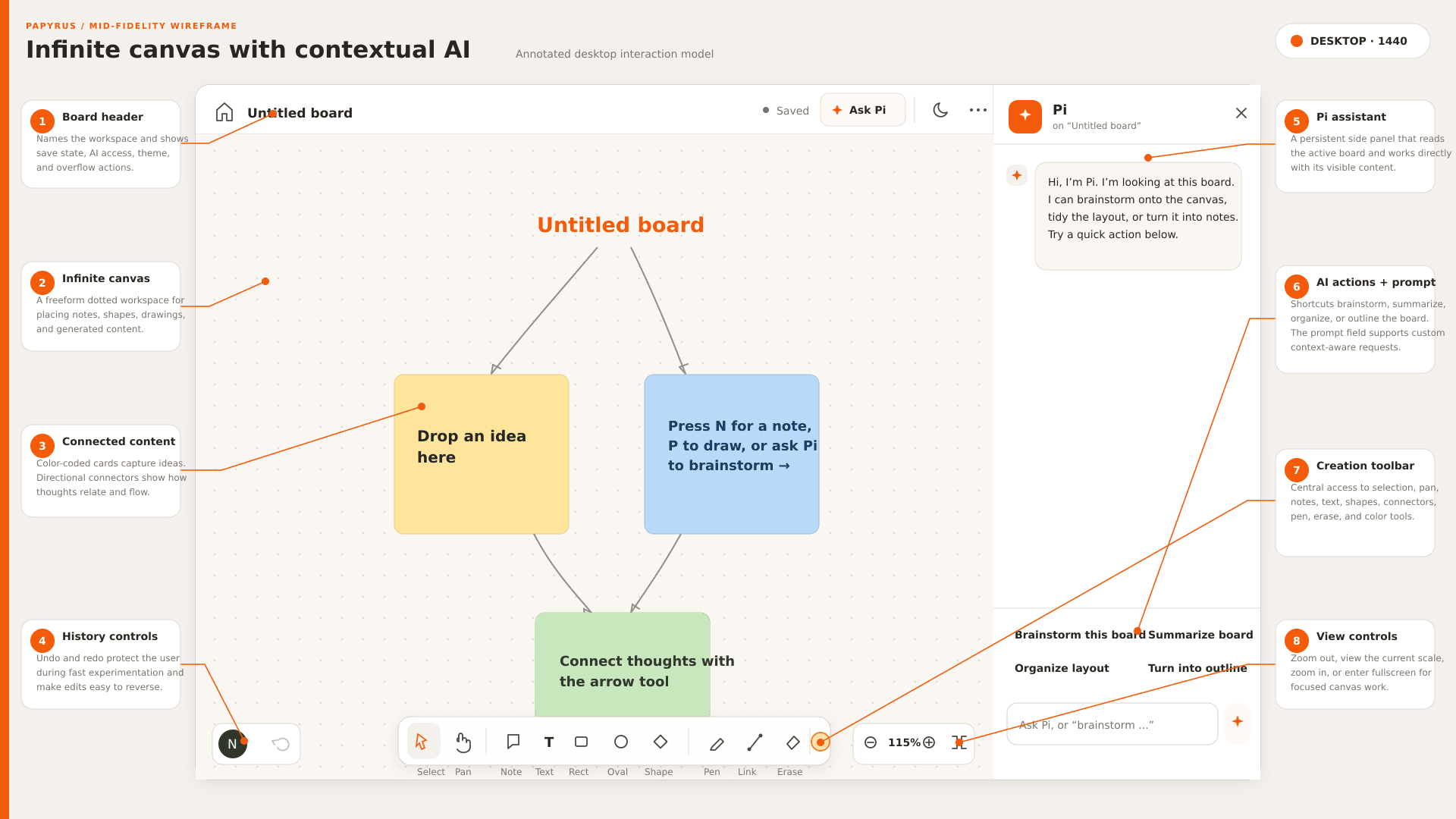Select the Oval tool
The height and width of the screenshot is (819, 1456).
[x=620, y=742]
